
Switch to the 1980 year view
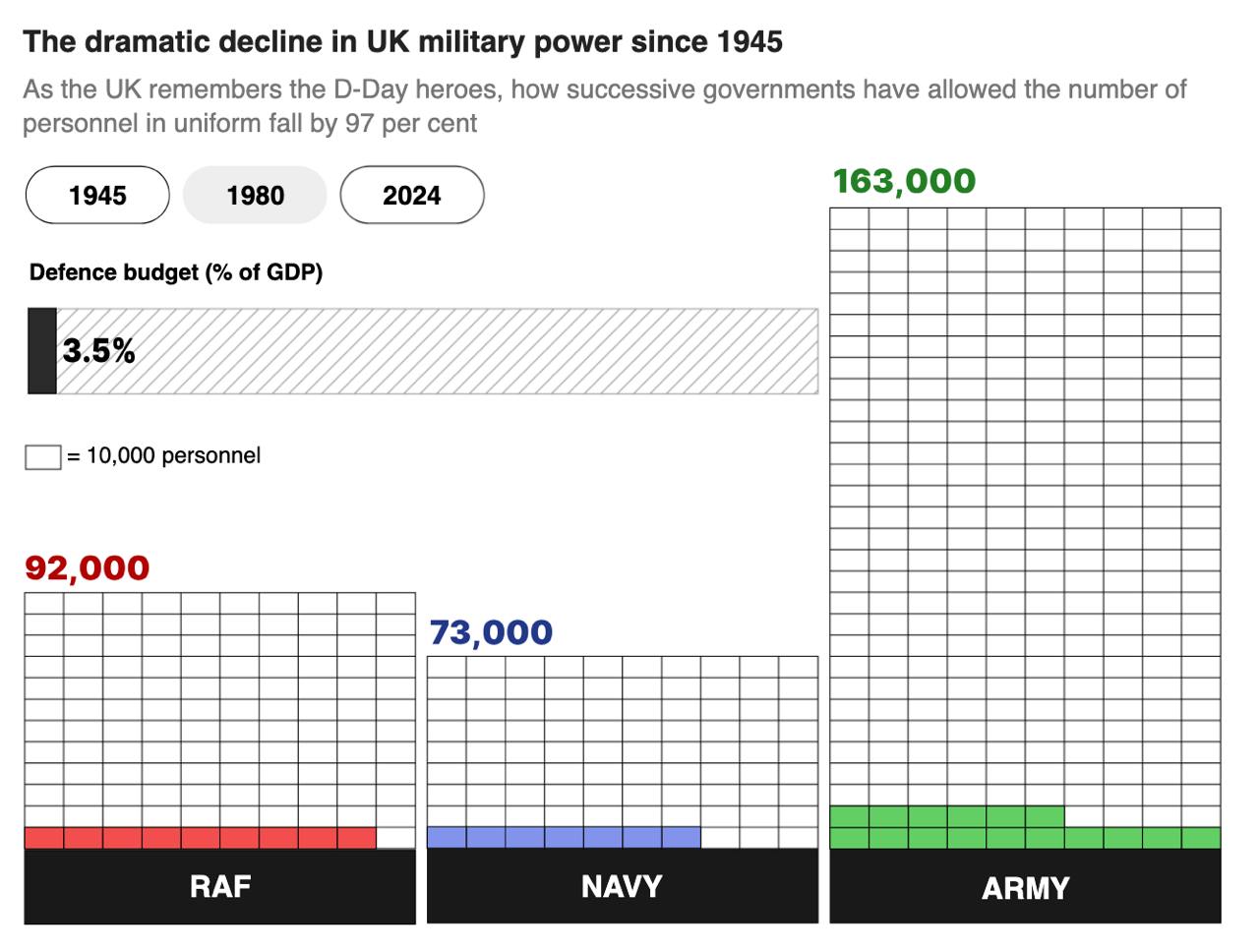pyautogui.click(x=255, y=195)
